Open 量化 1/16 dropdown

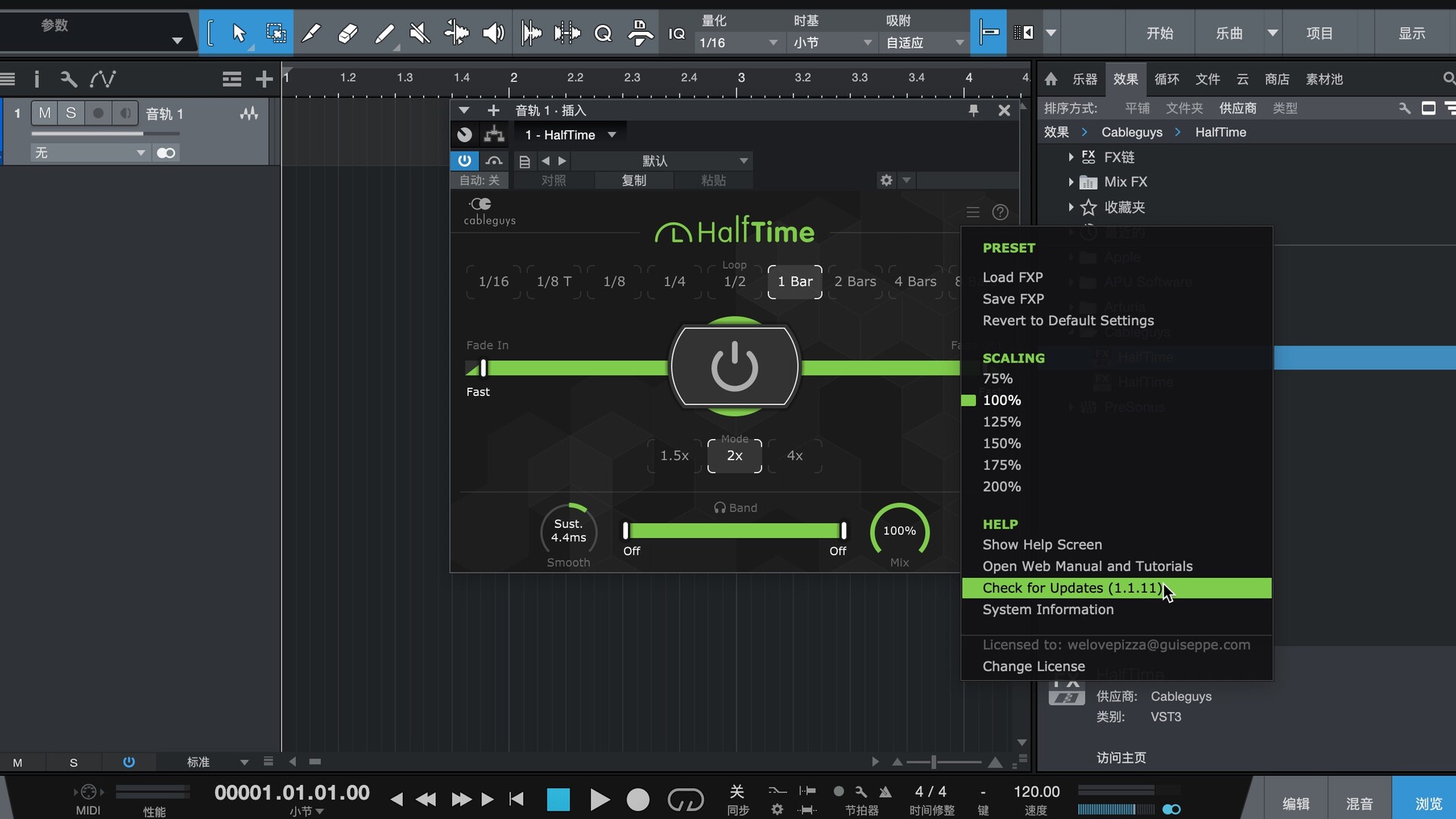pos(738,42)
